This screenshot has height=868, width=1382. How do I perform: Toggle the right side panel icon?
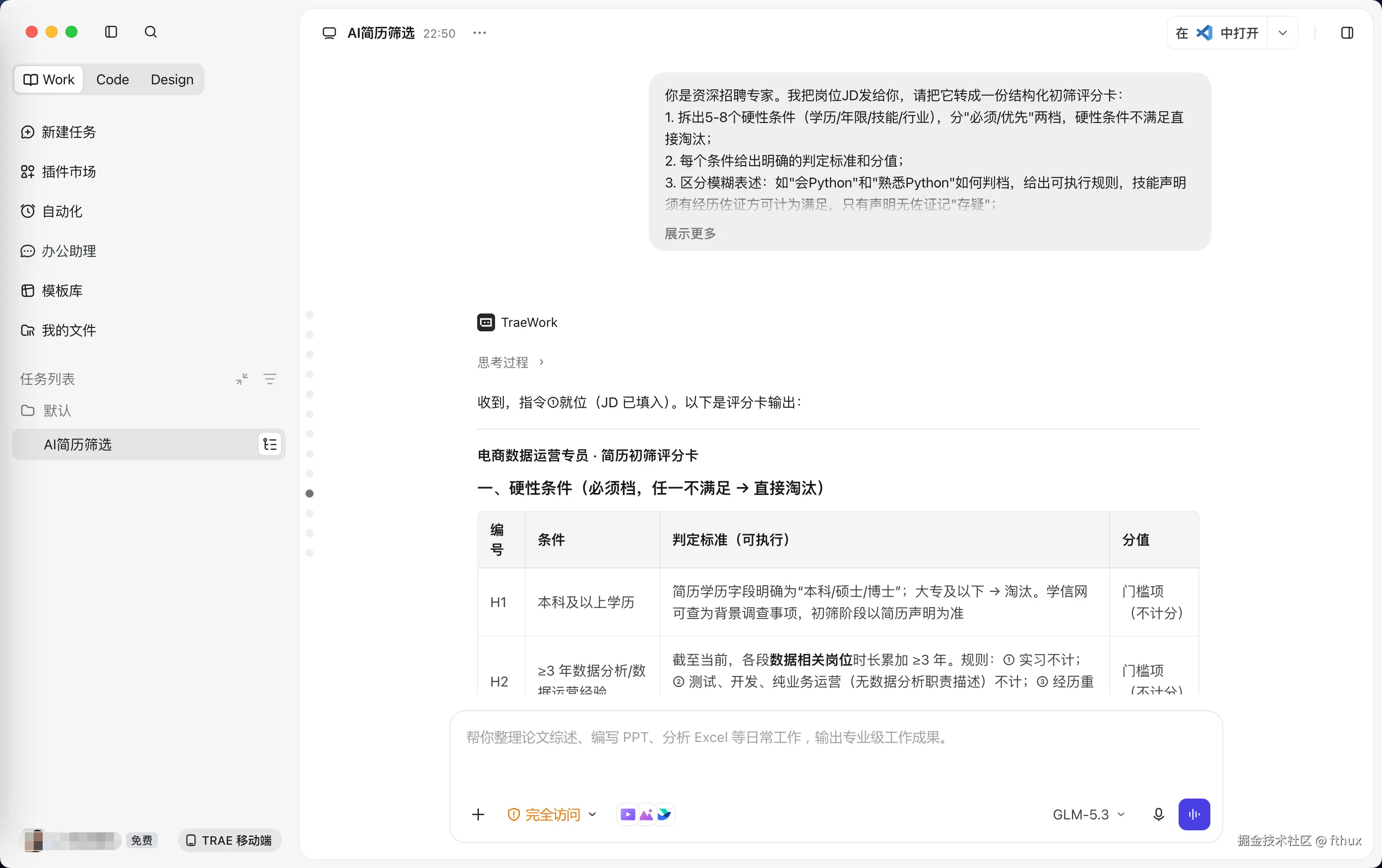[x=1347, y=33]
